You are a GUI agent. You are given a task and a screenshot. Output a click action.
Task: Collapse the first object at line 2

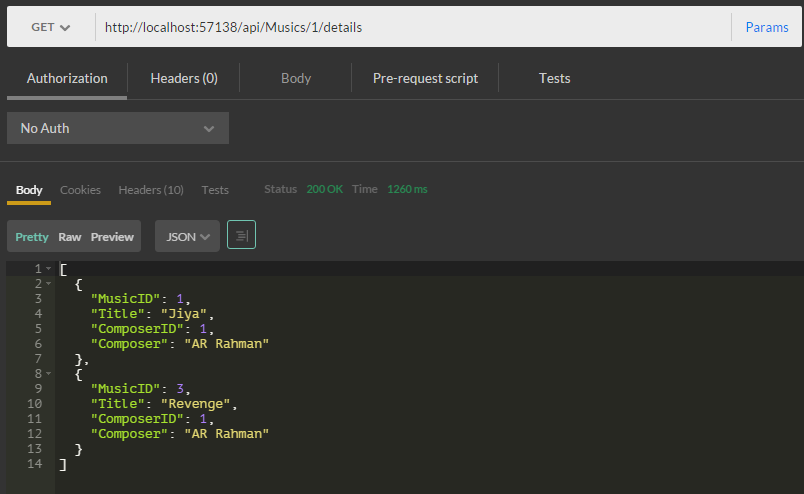[x=48, y=285]
